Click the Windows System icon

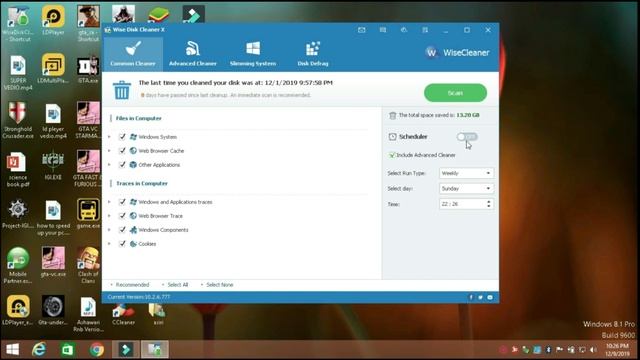(133, 137)
